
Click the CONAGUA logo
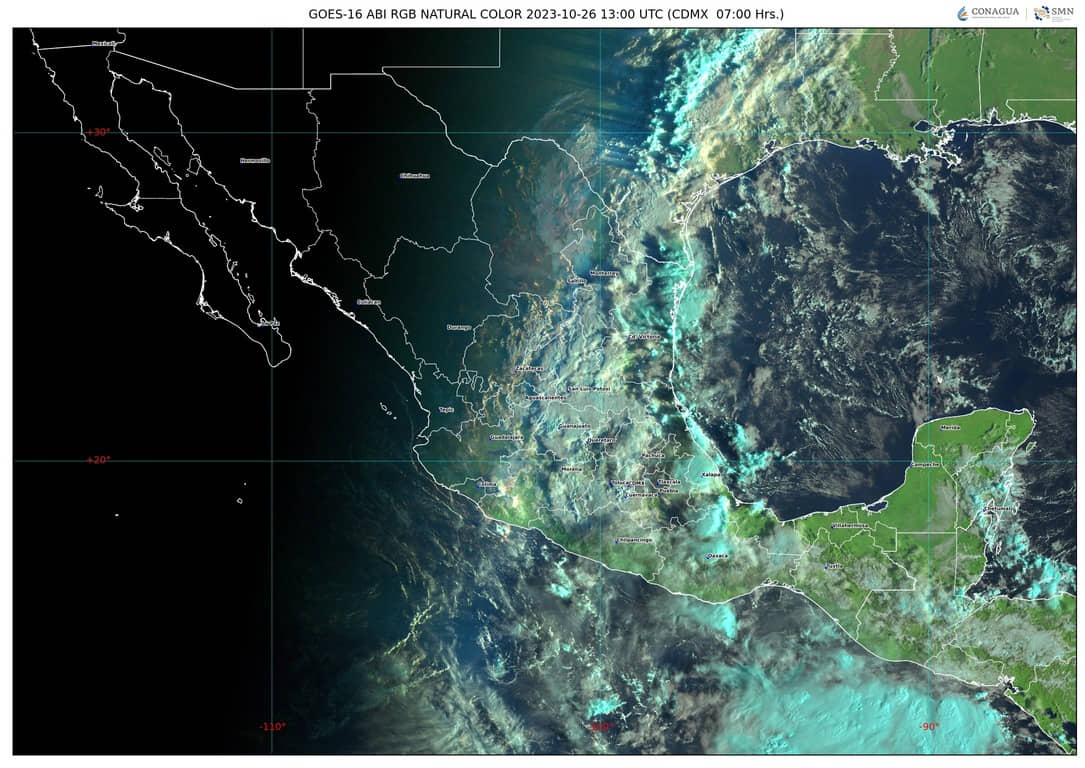tap(988, 13)
